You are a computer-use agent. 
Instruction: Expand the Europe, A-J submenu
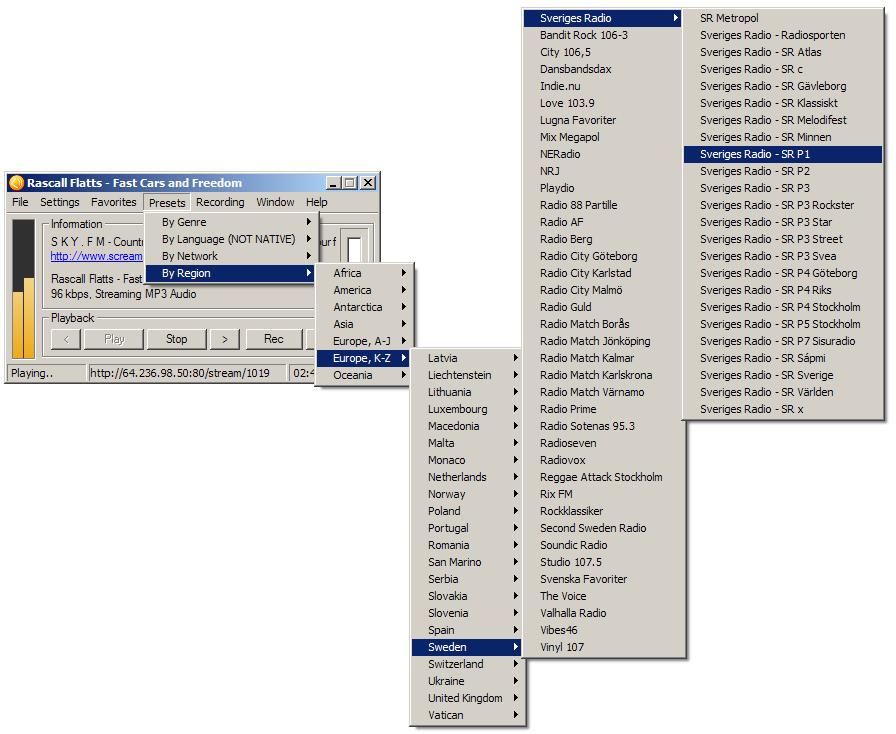pyautogui.click(x=364, y=341)
